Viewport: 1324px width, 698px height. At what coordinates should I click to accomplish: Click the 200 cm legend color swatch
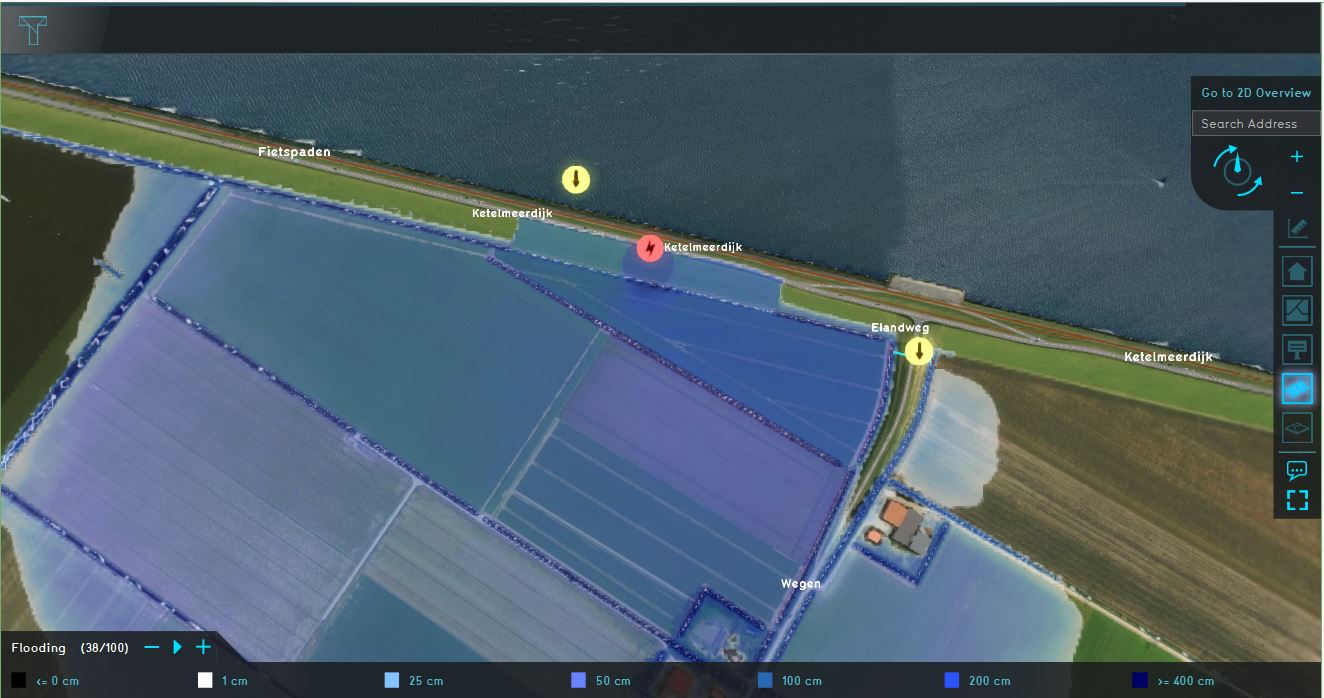[x=952, y=681]
